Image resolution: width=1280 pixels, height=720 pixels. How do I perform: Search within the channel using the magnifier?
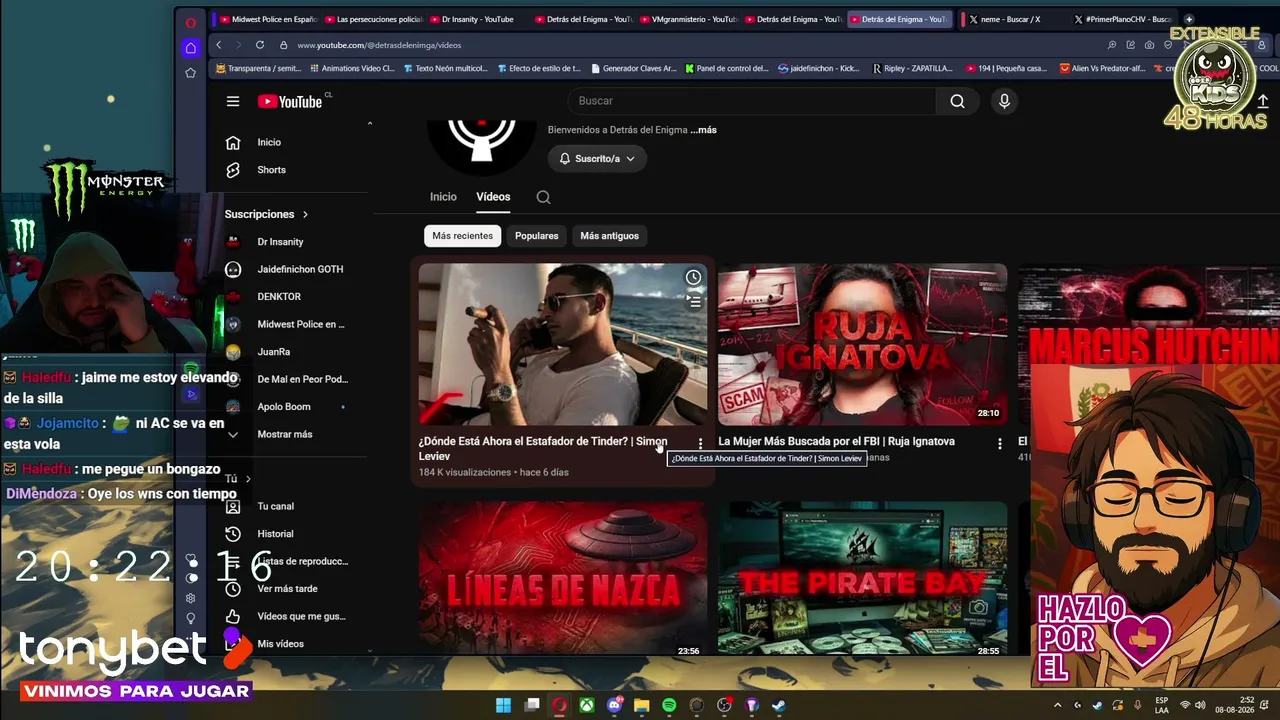[543, 197]
